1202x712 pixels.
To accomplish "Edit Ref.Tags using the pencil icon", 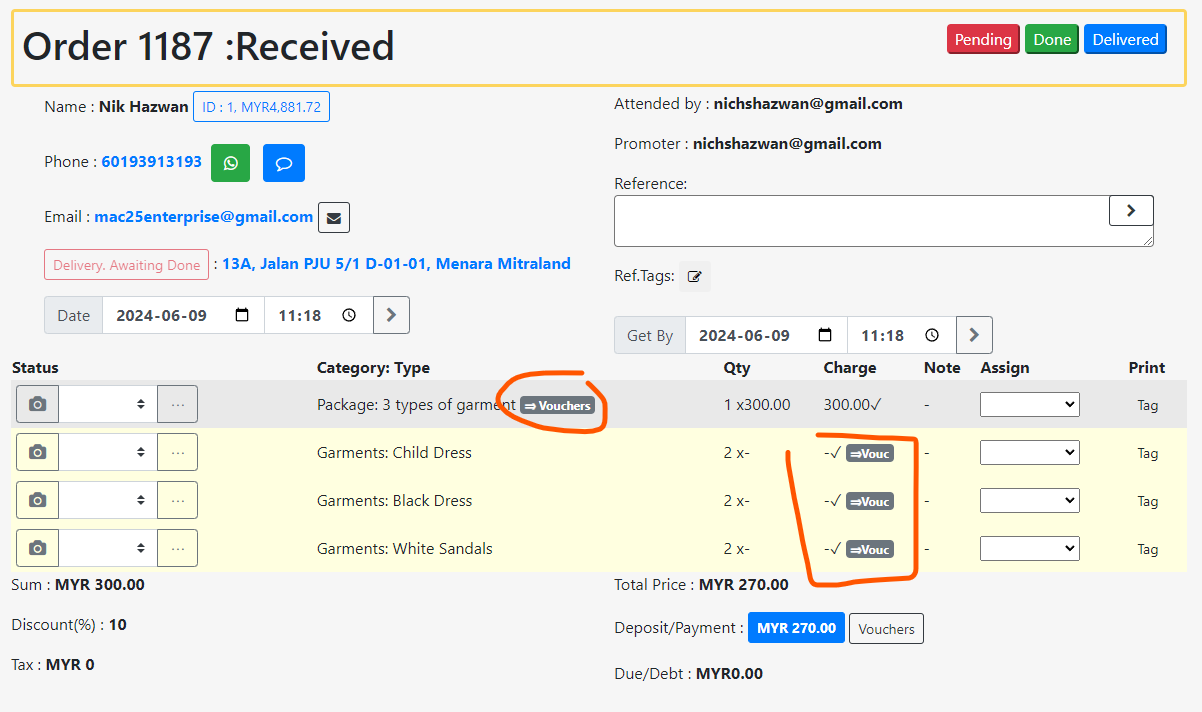I will click(x=694, y=276).
